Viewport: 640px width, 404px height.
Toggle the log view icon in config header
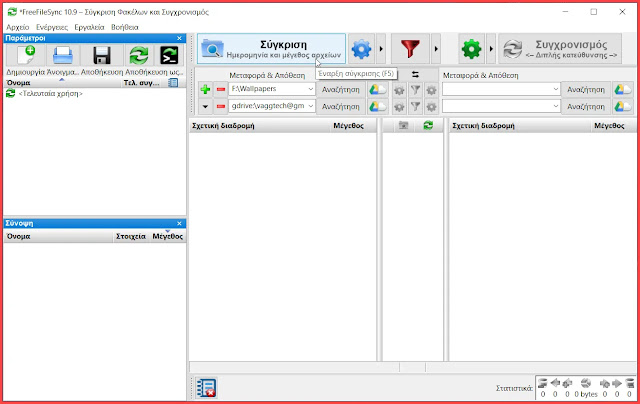point(173,83)
